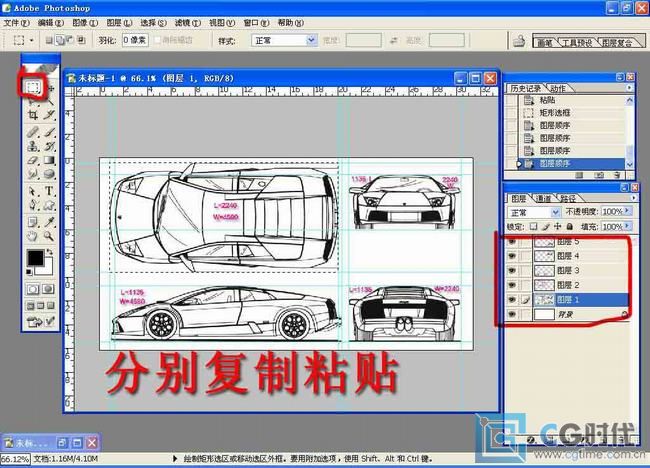
Task: Pick the Clone Stamp tool
Action: coord(33,145)
